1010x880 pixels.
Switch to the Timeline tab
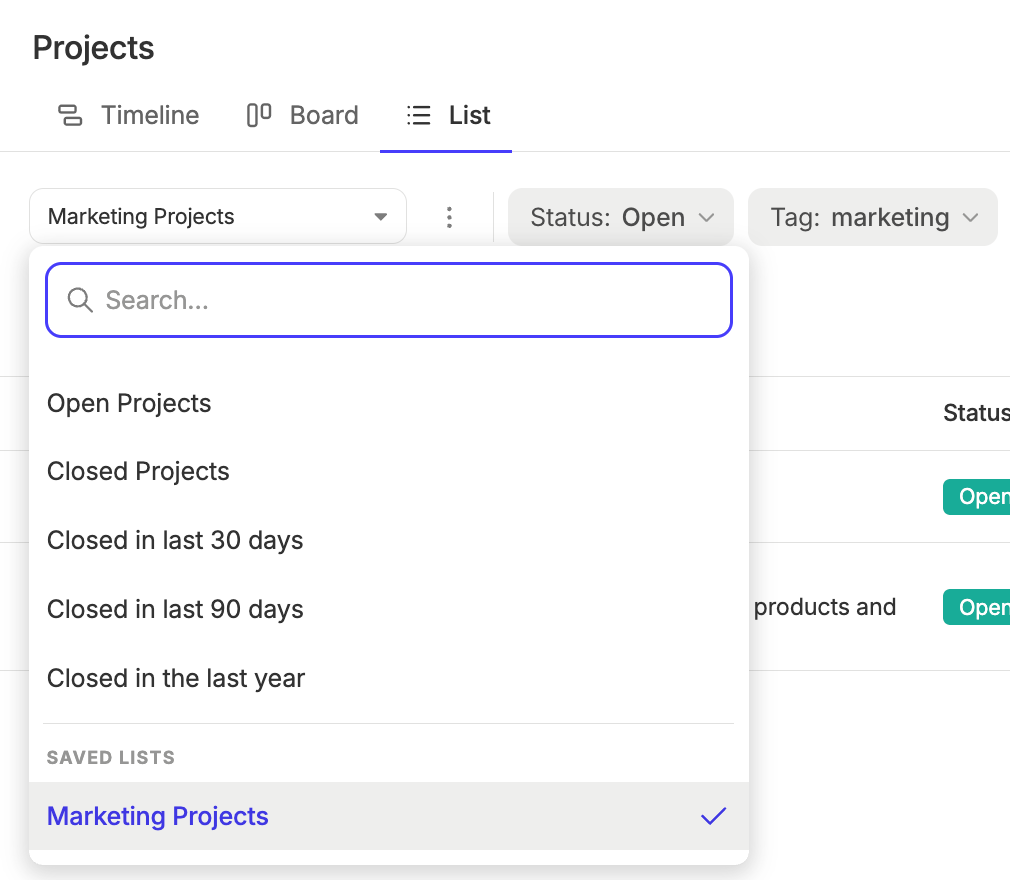point(128,115)
